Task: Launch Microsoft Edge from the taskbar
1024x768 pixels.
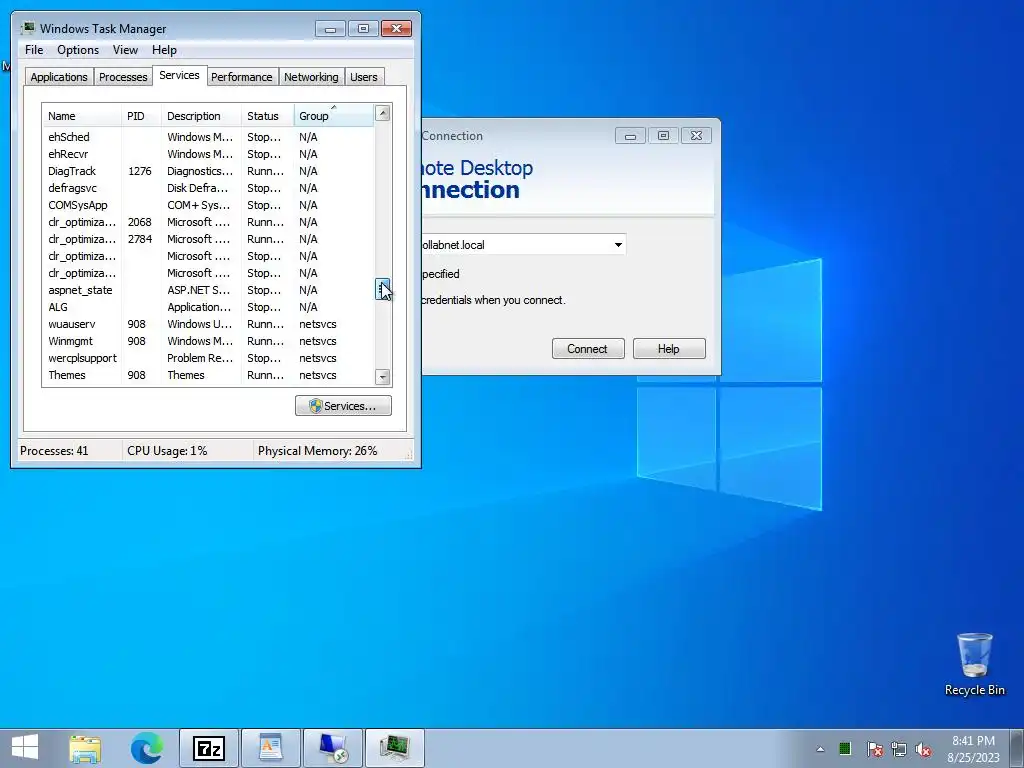Action: [x=147, y=748]
